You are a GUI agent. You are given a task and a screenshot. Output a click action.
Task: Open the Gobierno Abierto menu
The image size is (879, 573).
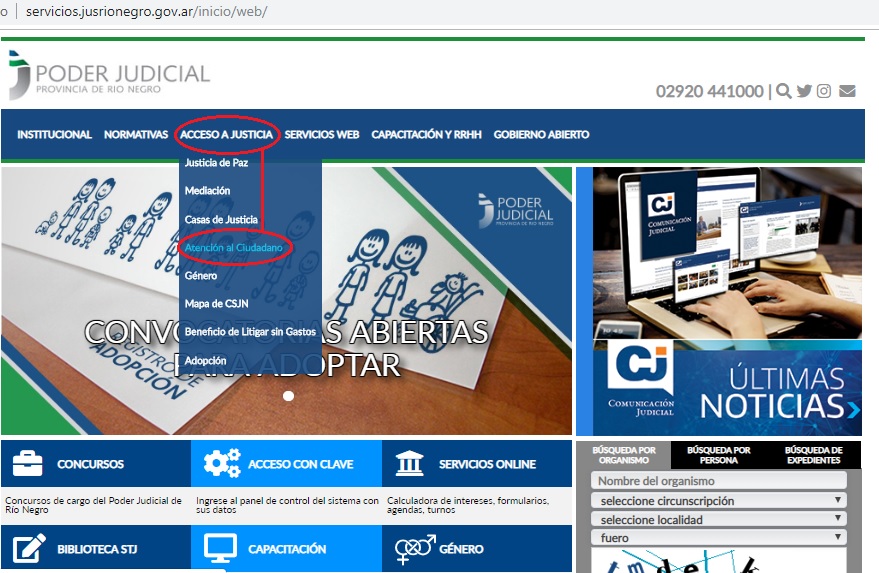coord(542,135)
